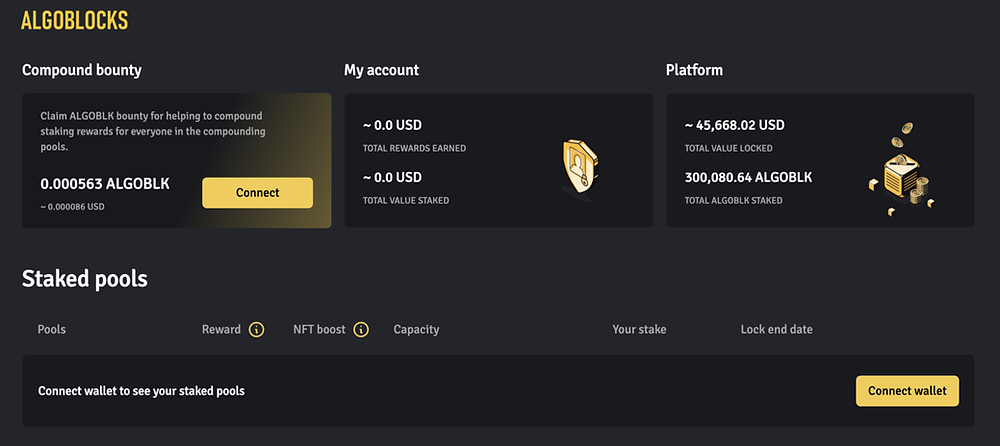Viewport: 1000px width, 446px height.
Task: Open the NFT boost info icon
Action: (x=361, y=330)
